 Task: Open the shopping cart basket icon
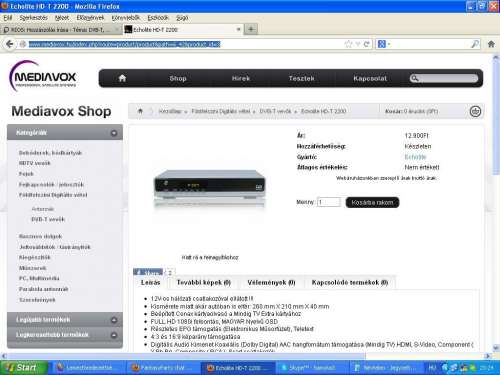(x=475, y=111)
